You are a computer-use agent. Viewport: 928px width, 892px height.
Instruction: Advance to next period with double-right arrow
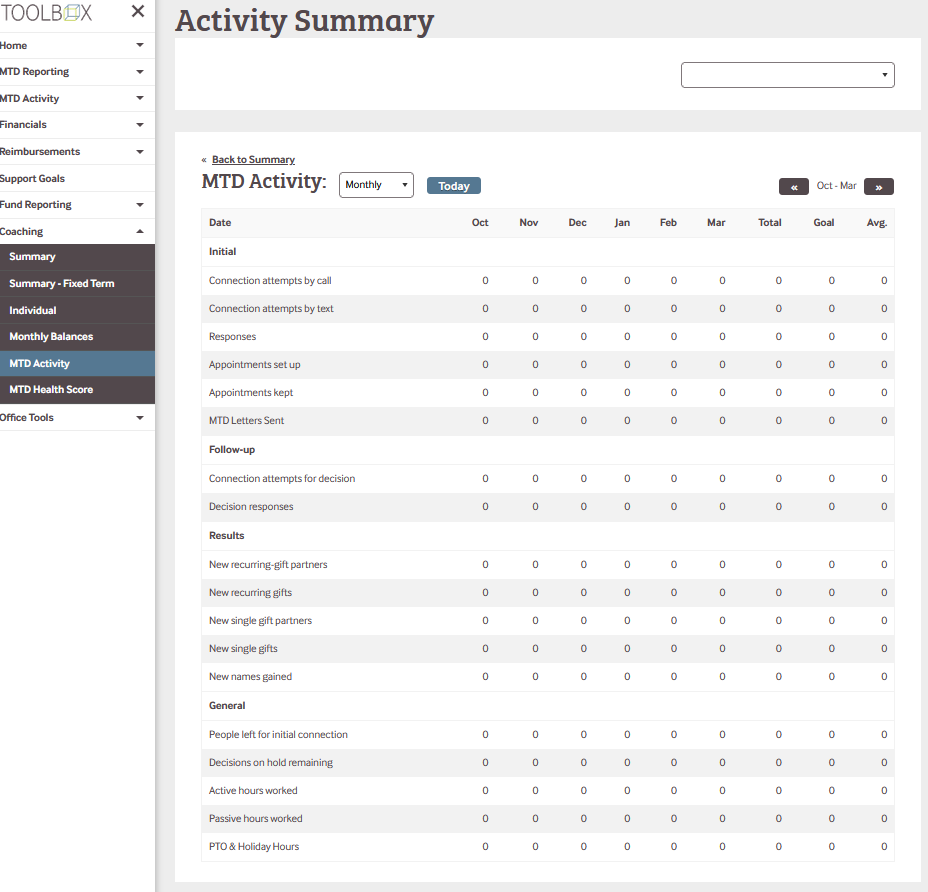(x=879, y=186)
